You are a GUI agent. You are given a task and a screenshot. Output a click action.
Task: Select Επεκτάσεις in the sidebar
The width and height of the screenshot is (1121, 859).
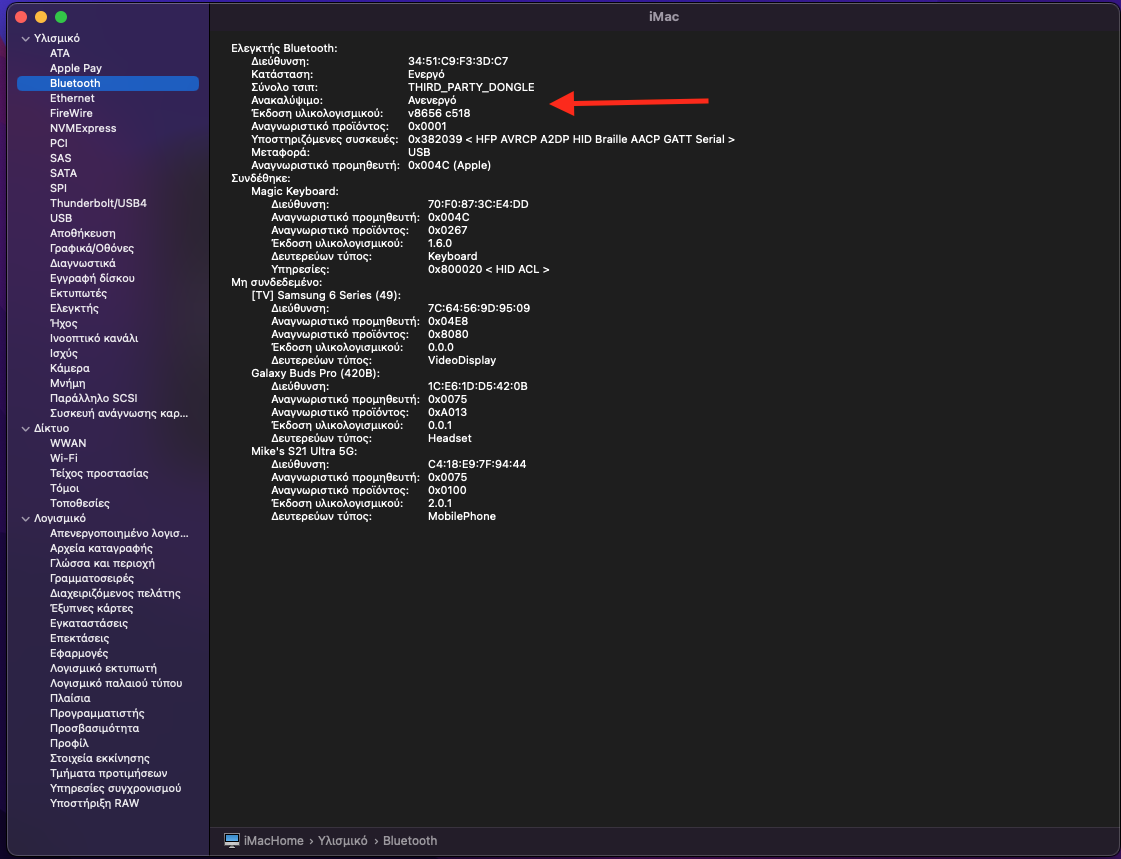click(x=79, y=639)
